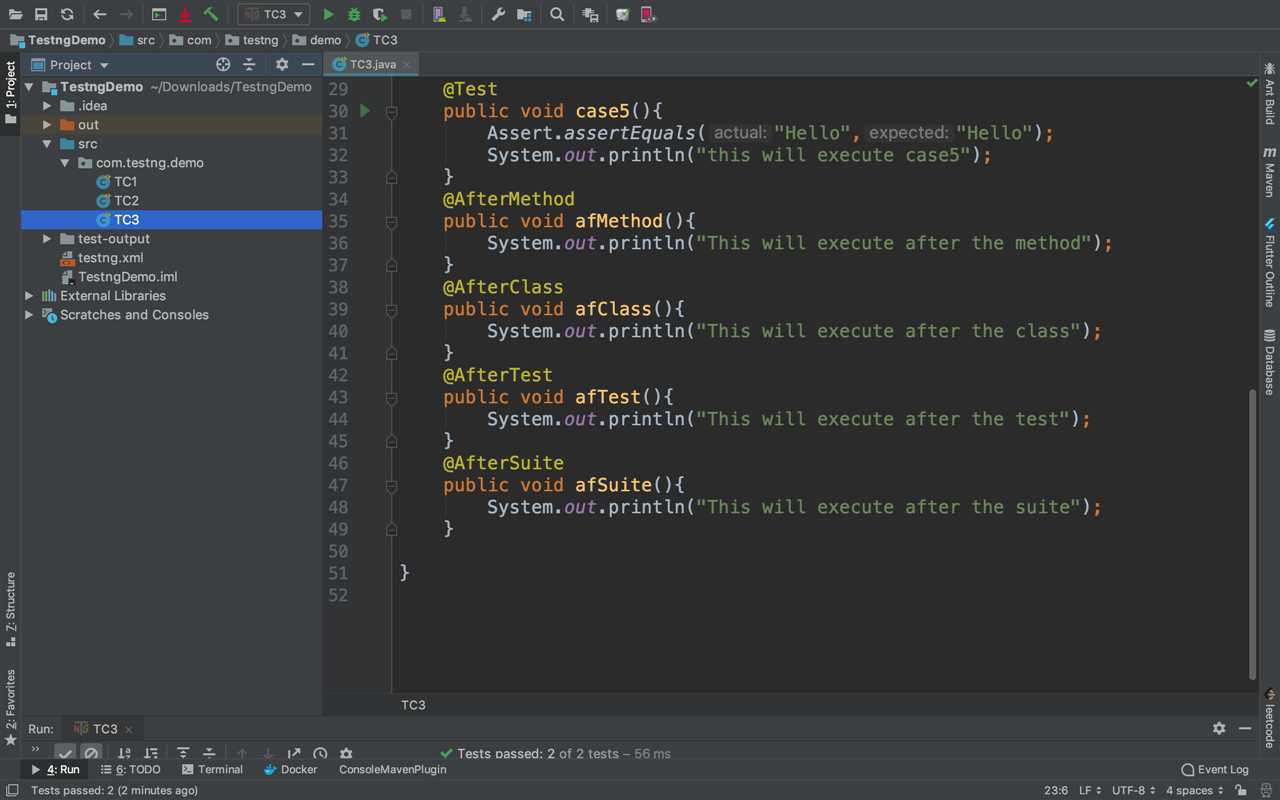Run TC3 with the green play icon
Image resolution: width=1280 pixels, height=800 pixels.
pos(328,14)
